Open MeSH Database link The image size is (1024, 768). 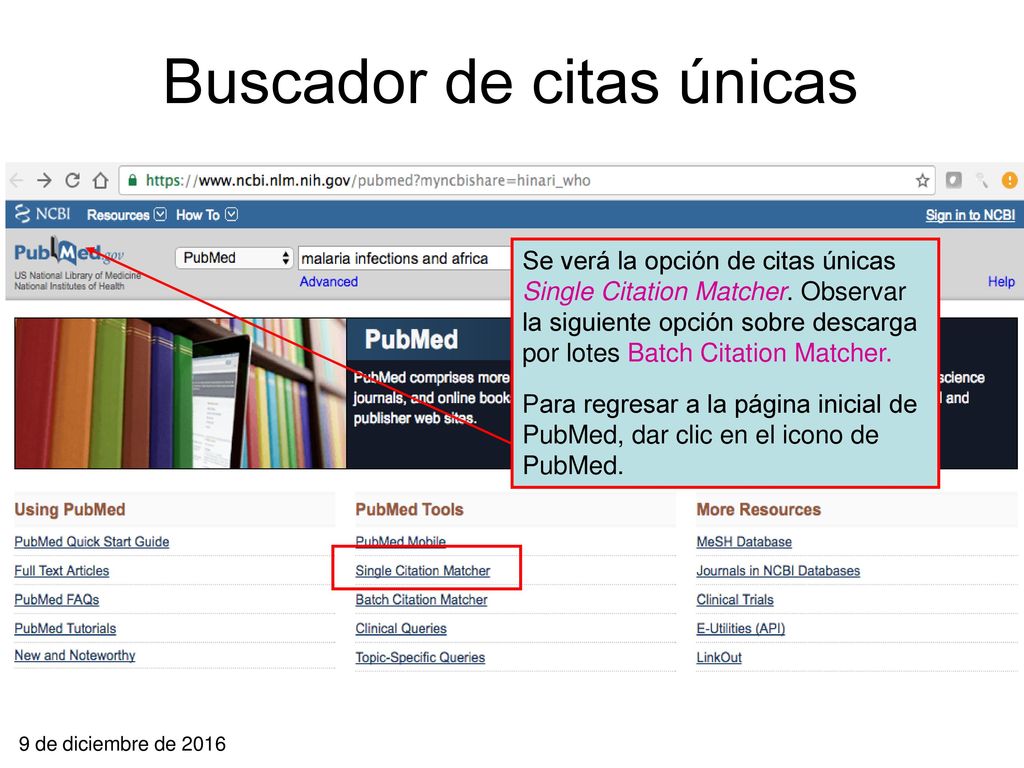pyautogui.click(x=744, y=541)
